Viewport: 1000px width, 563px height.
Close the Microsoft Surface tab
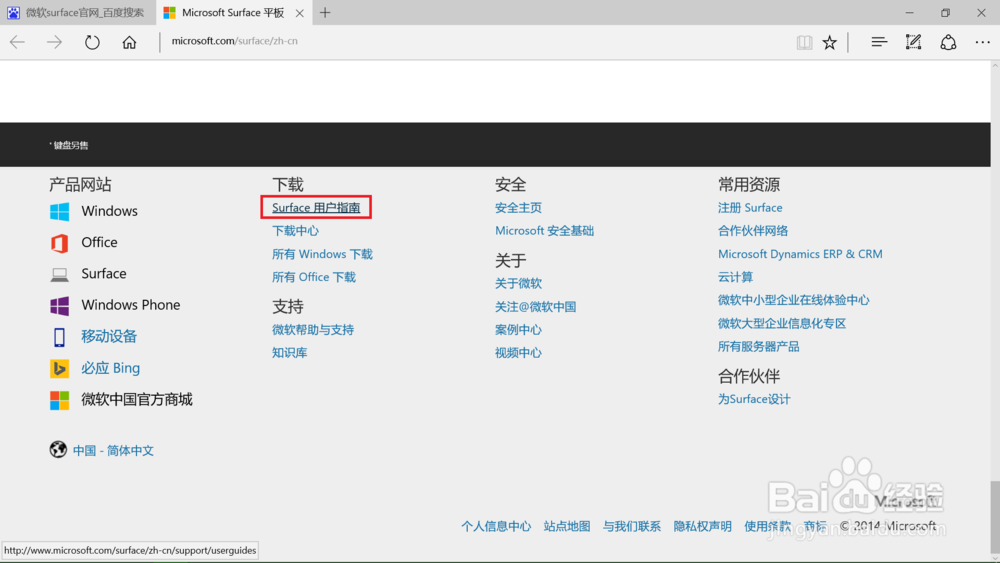(x=299, y=13)
